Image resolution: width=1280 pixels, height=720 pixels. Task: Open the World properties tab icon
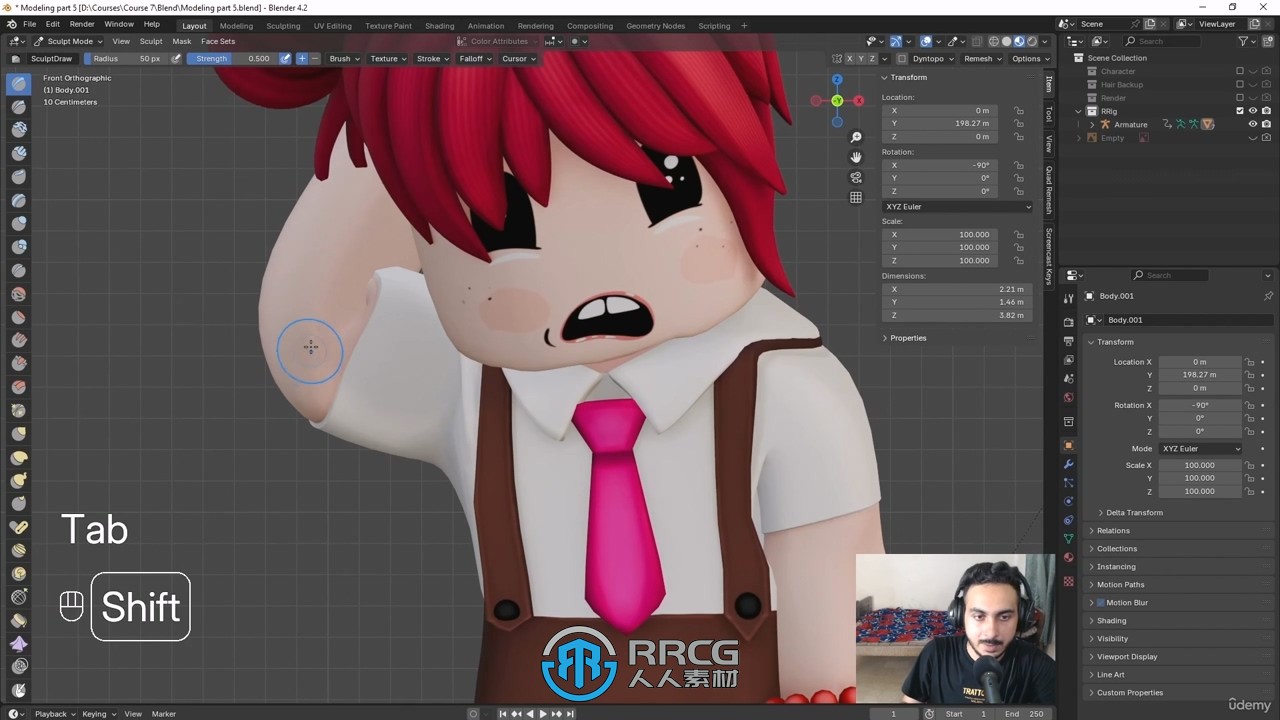point(1068,397)
